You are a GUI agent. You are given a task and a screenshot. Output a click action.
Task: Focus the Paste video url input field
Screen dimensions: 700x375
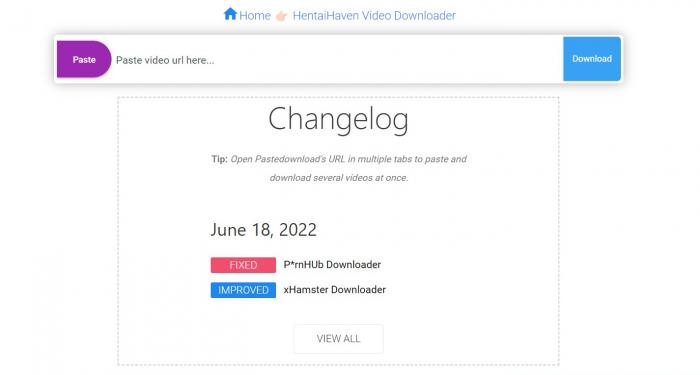337,60
